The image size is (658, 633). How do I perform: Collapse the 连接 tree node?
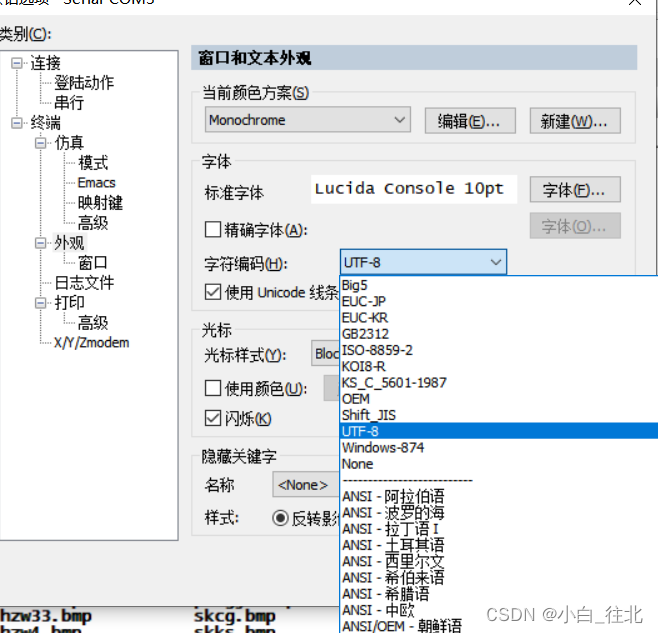tap(17, 63)
